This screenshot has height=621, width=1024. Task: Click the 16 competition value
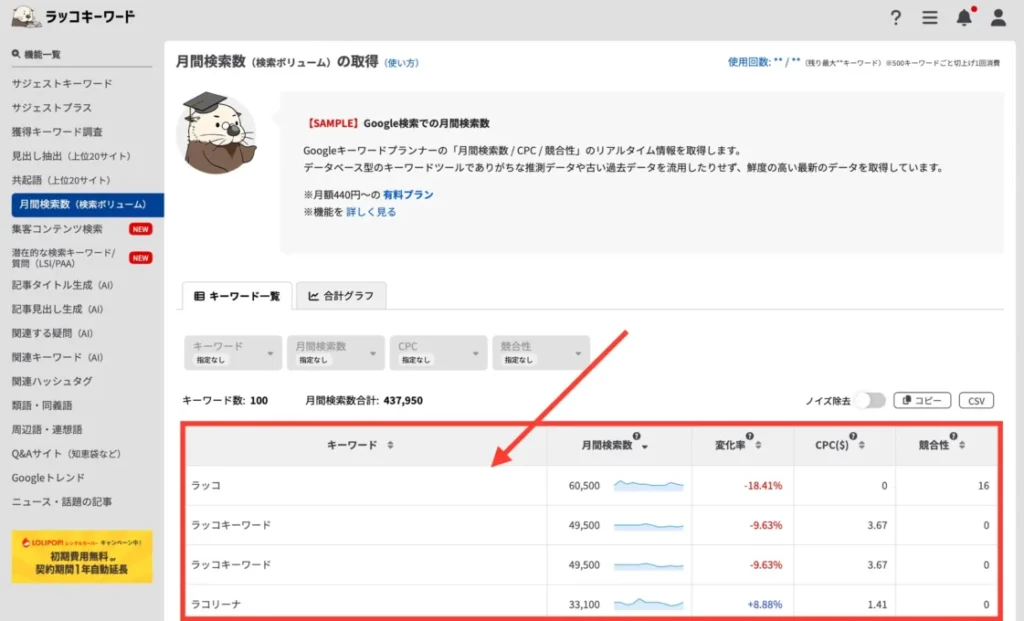pyautogui.click(x=984, y=485)
